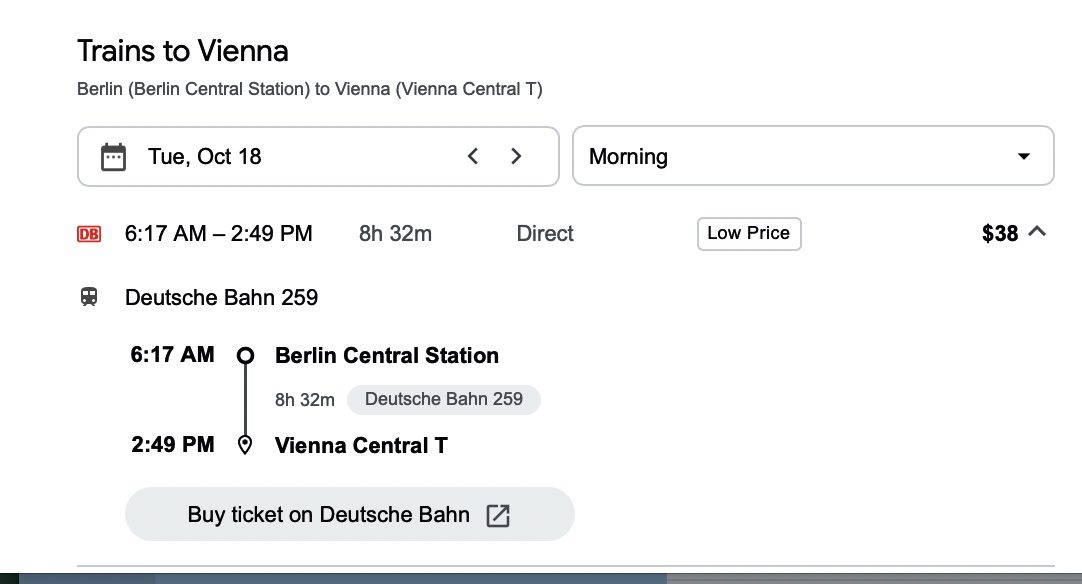Click the train icon beside Deutsche Bahn 259
Screen dimensions: 1082x584
(x=89, y=298)
